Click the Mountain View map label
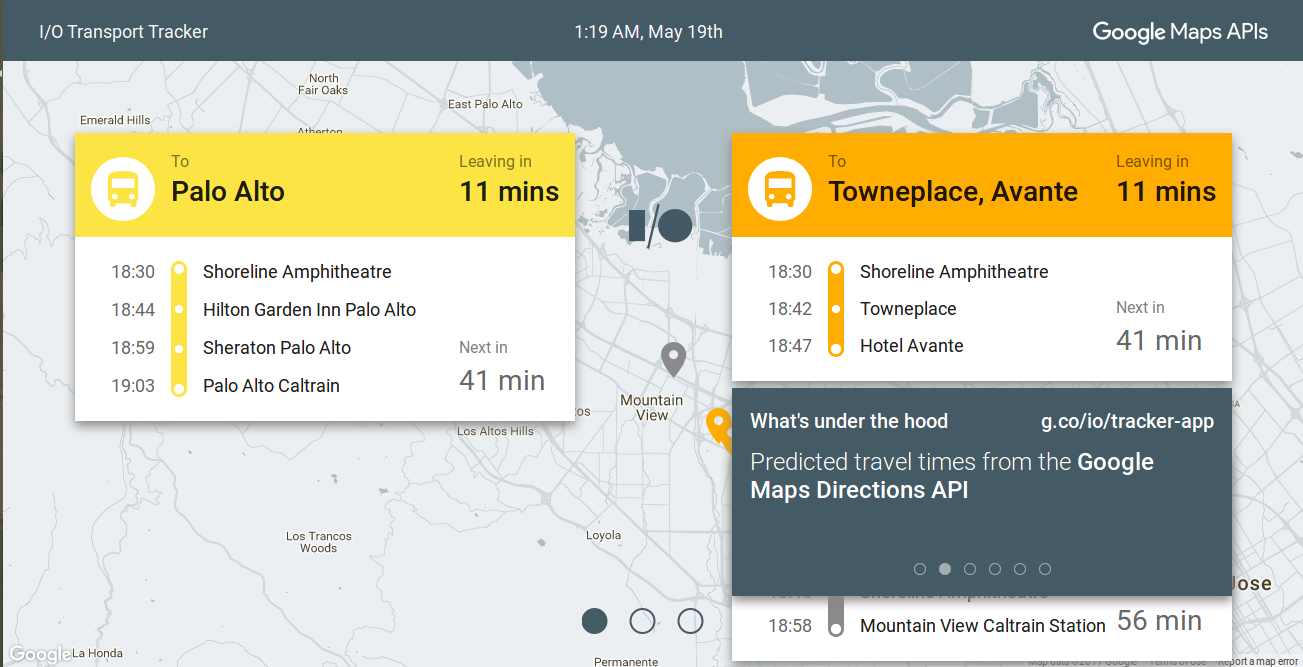The width and height of the screenshot is (1303, 667). tap(652, 407)
